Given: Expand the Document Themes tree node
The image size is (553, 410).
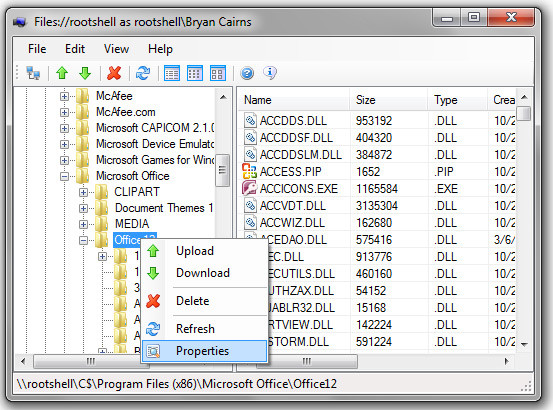Looking at the screenshot, I should [83, 208].
